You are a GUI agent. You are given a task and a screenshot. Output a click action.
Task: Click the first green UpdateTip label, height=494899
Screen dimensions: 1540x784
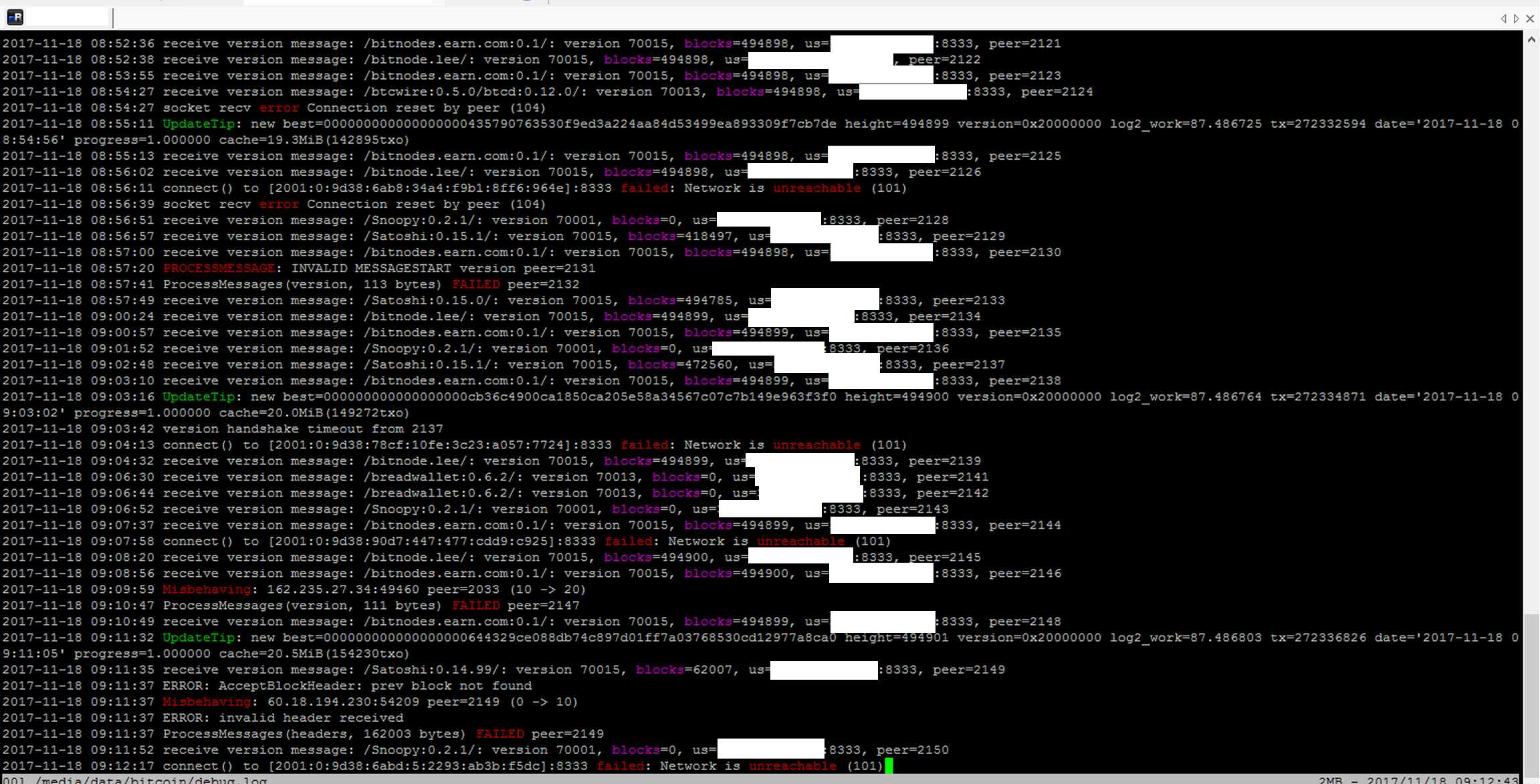coord(199,124)
